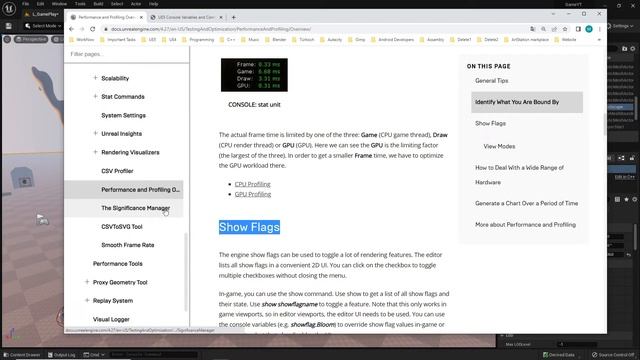Open the Android Developers bookmark folder
This screenshot has height=360, width=640.
pos(393,40)
